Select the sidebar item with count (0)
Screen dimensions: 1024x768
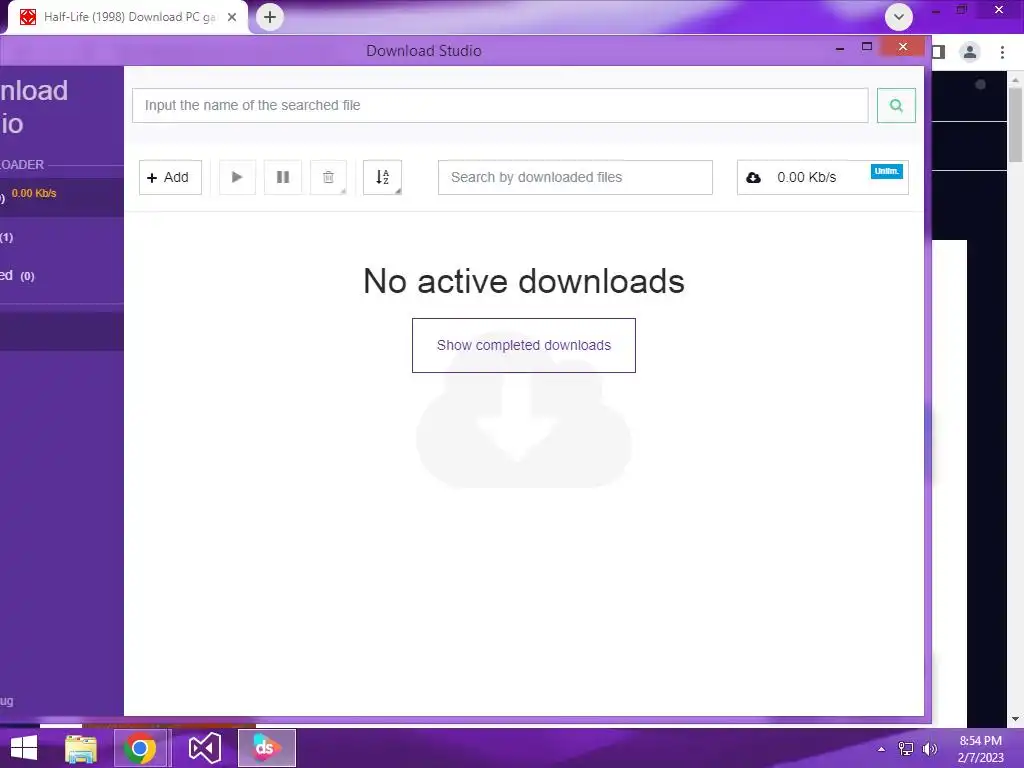61,276
